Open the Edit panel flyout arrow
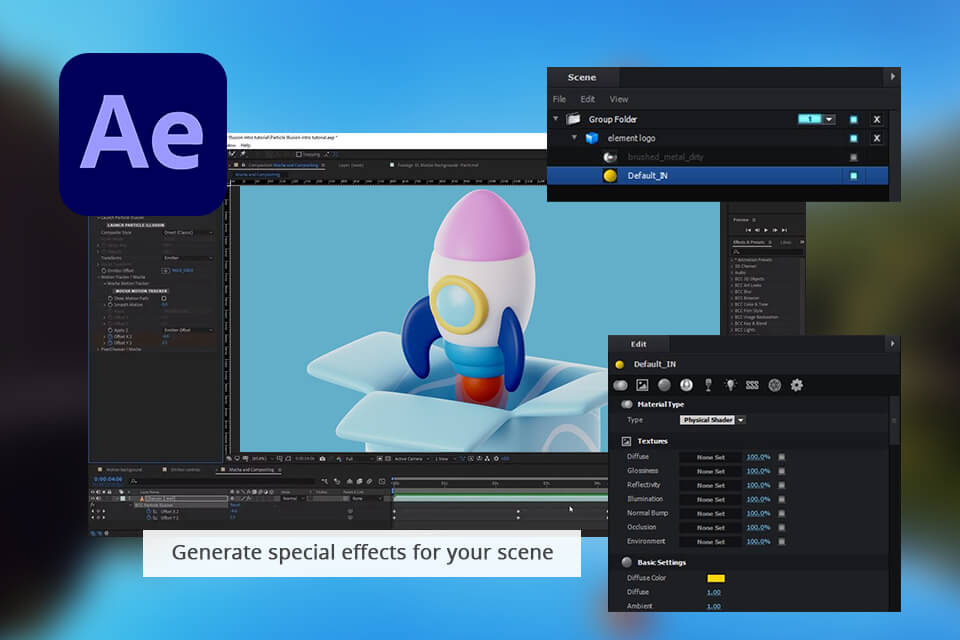 (x=893, y=344)
